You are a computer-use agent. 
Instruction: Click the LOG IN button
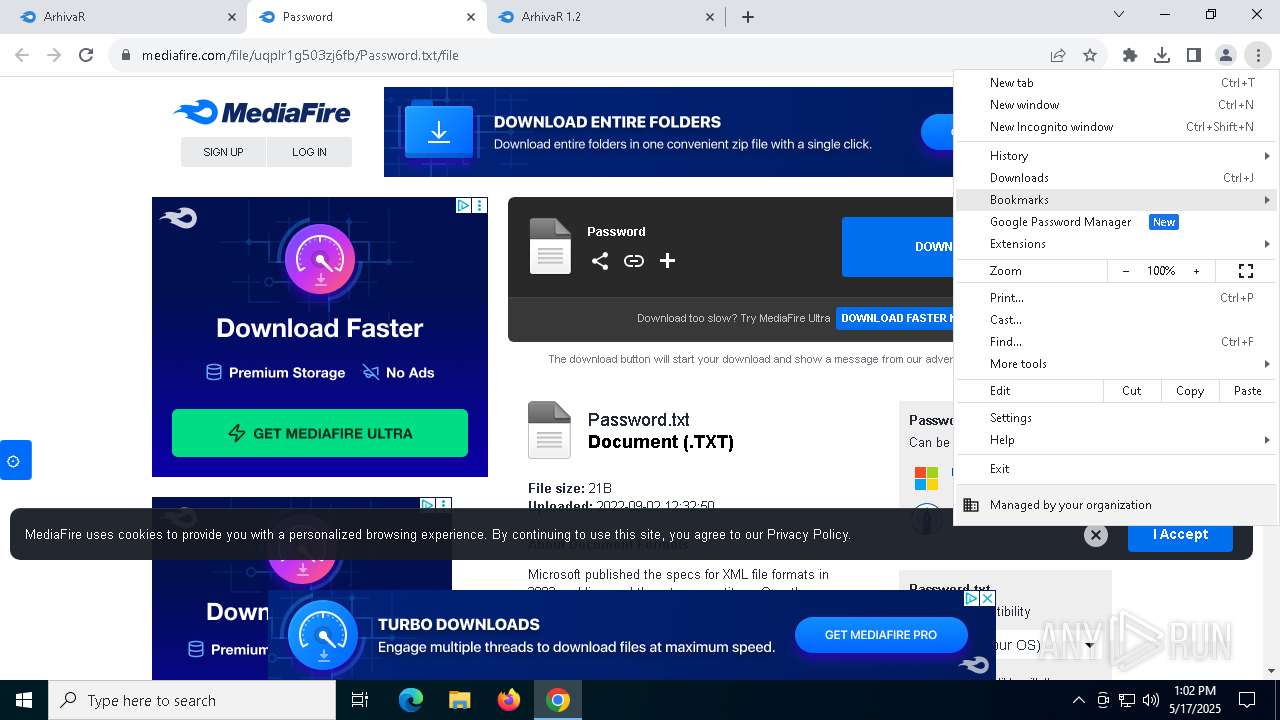[x=309, y=152]
